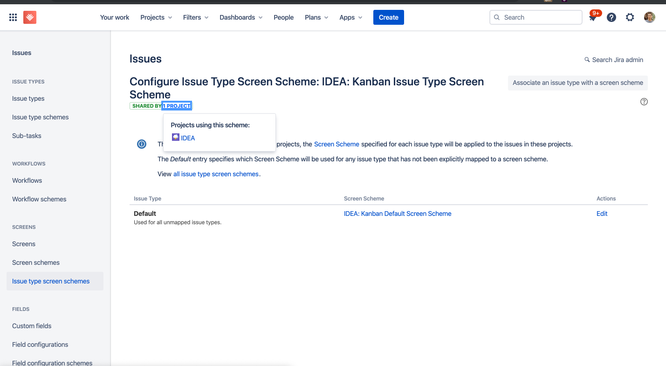
Task: Click the page help icon below Associate button
Action: tap(644, 102)
